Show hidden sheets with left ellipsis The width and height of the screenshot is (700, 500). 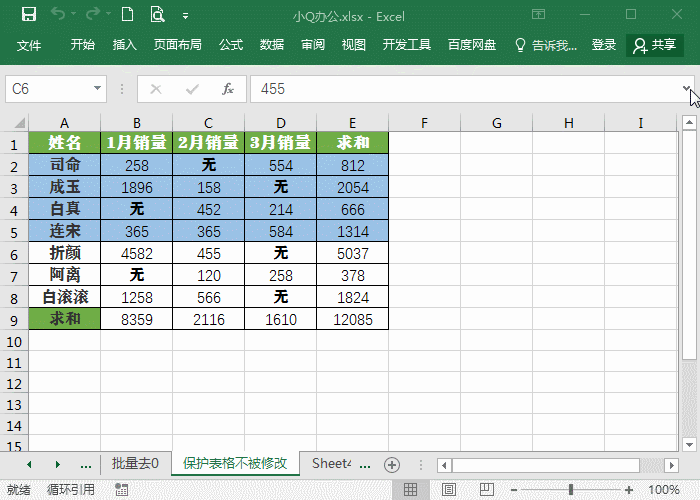(86, 465)
